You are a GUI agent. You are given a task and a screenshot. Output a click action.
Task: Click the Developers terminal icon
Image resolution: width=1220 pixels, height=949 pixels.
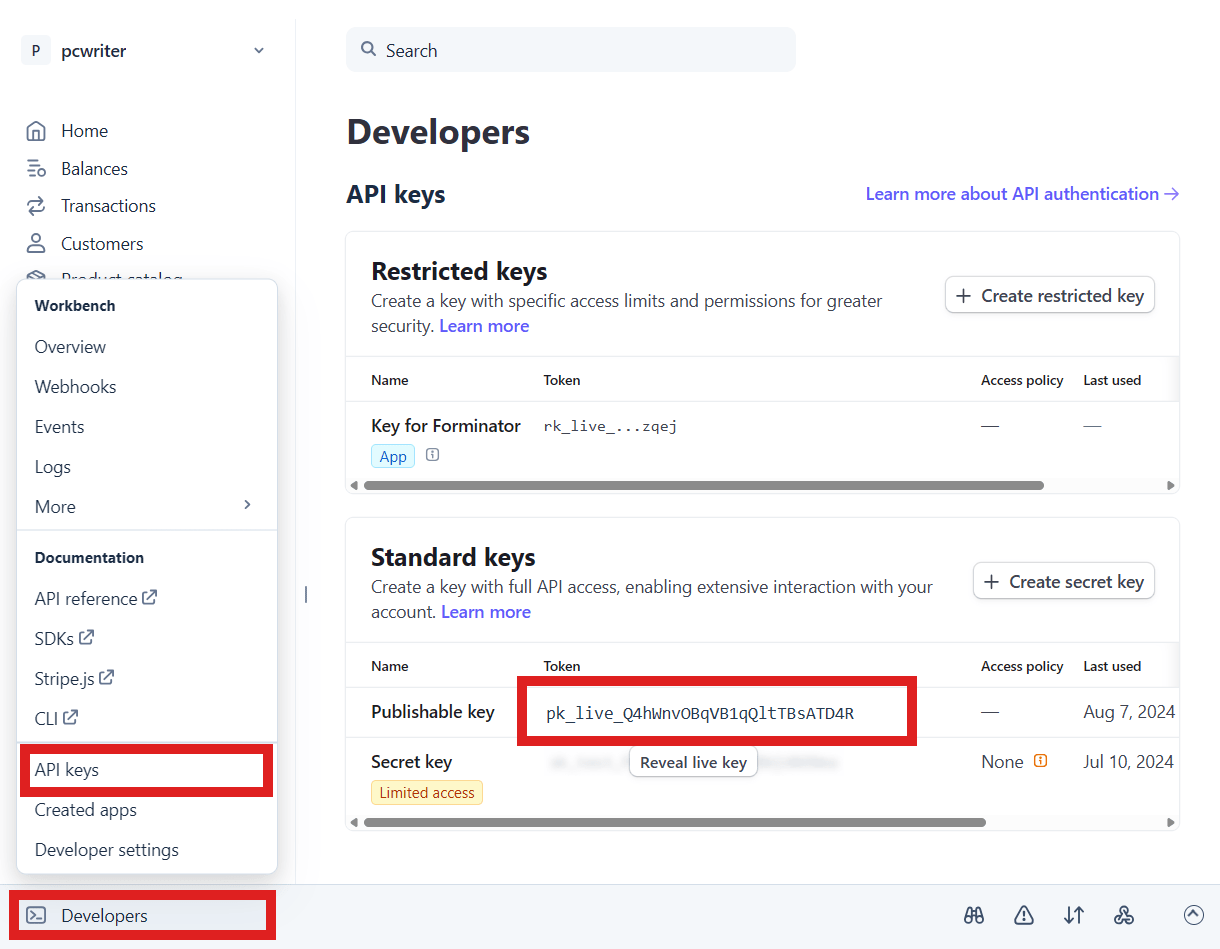(36, 915)
